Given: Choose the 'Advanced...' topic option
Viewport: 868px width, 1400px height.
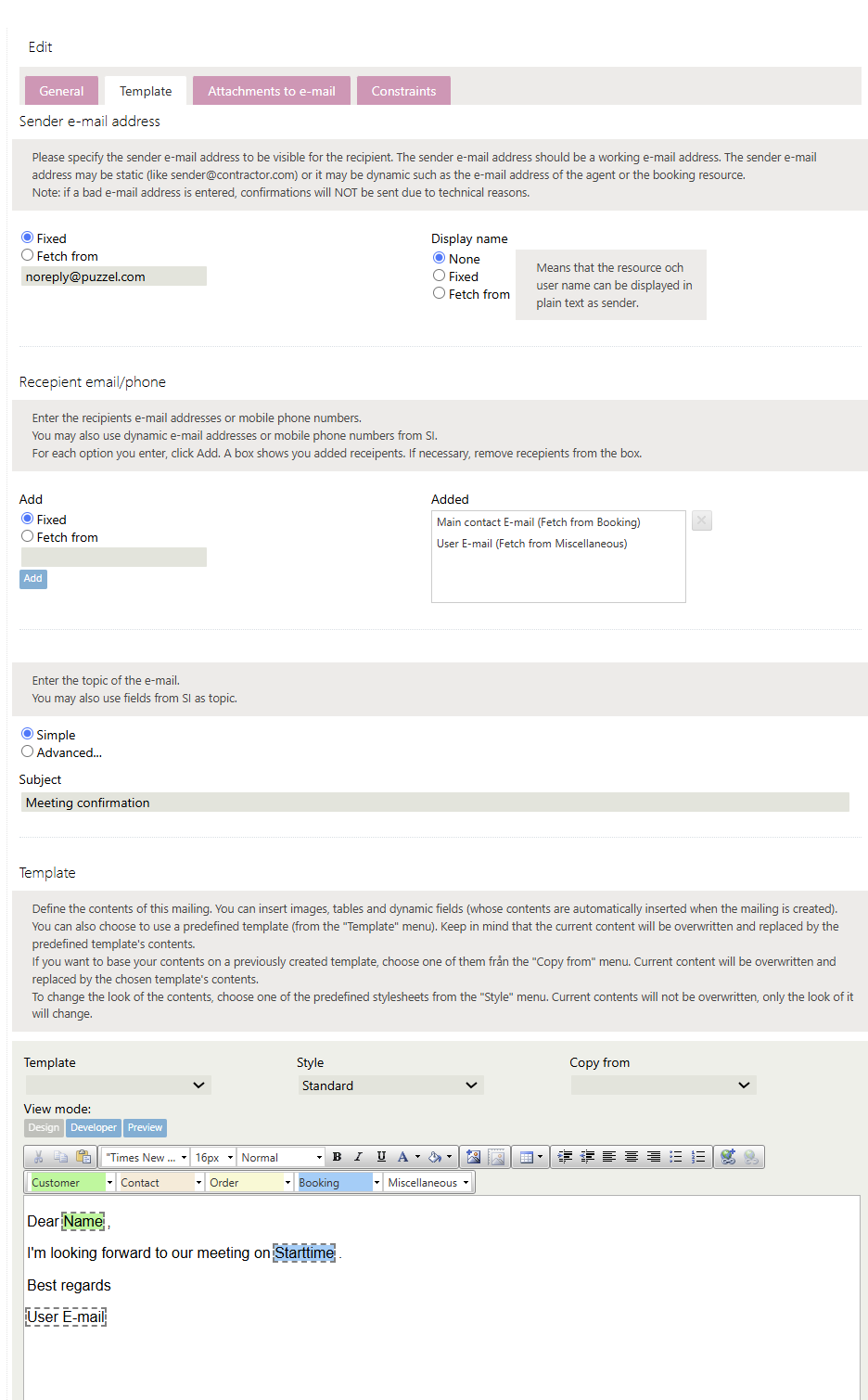Looking at the screenshot, I should coord(28,751).
